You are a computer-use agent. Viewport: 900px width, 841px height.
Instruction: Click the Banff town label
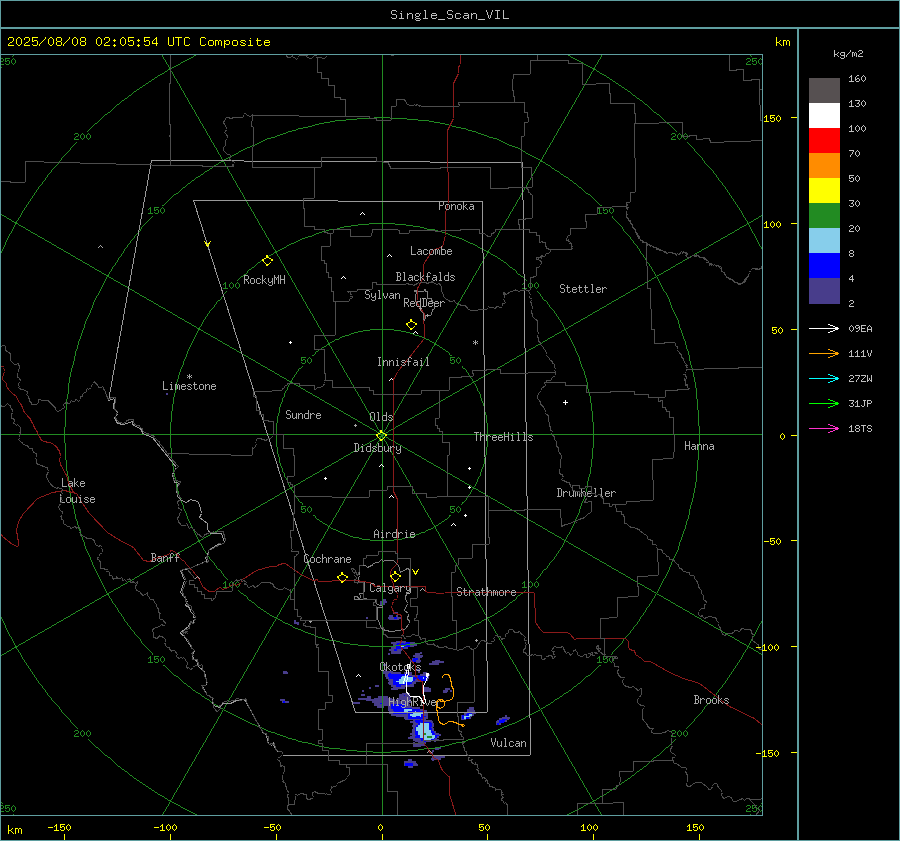pyautogui.click(x=165, y=557)
